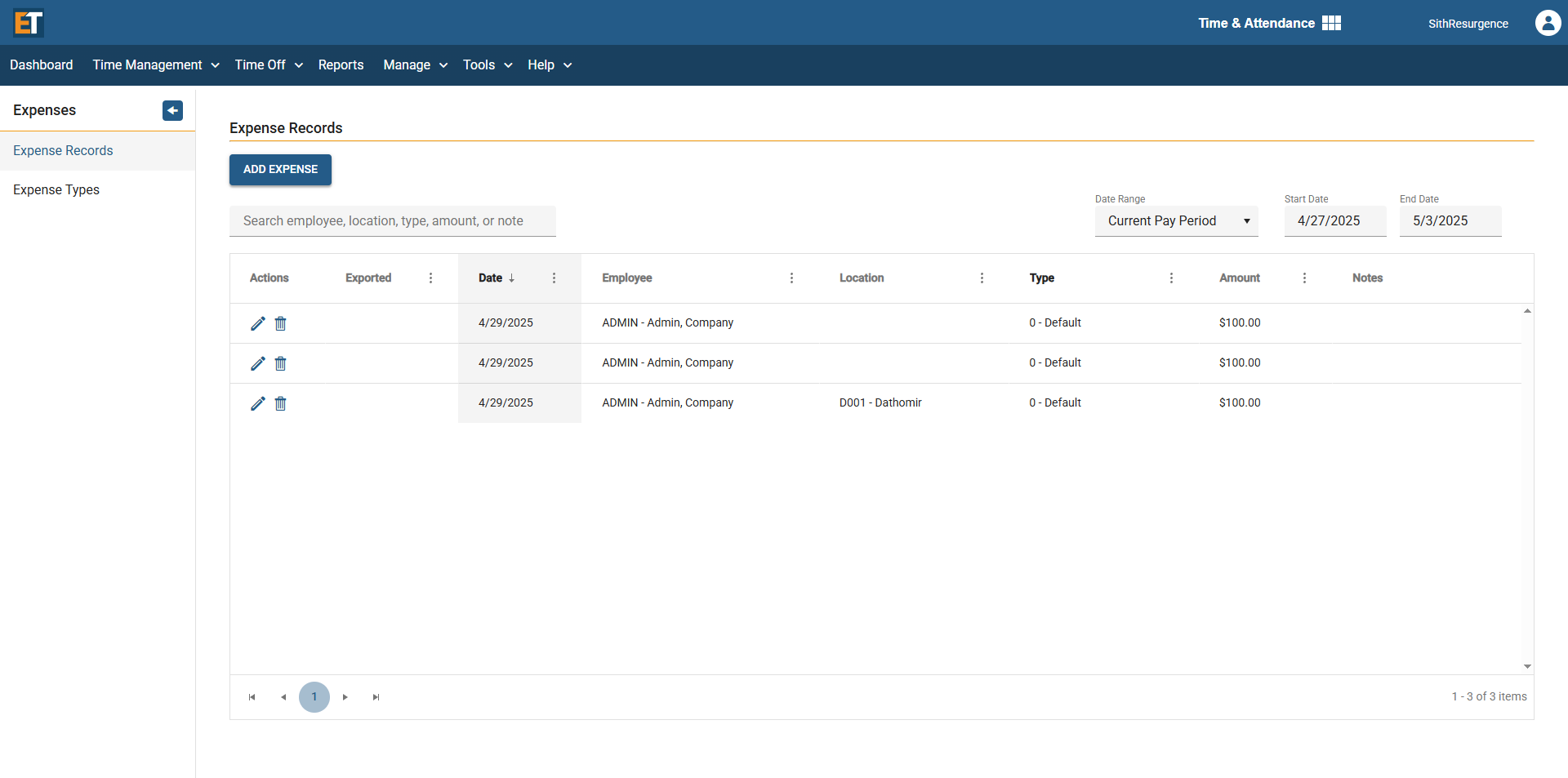Go to next page of records

click(x=345, y=697)
